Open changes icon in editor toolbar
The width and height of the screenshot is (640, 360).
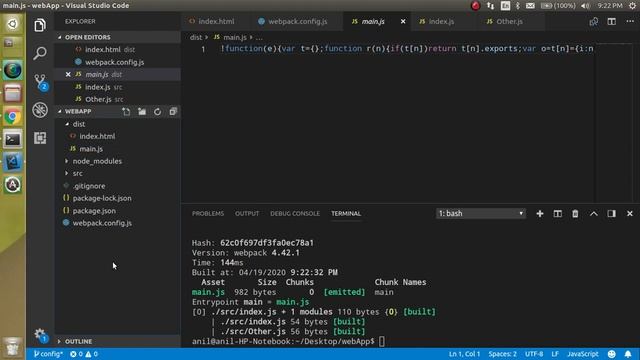point(593,21)
